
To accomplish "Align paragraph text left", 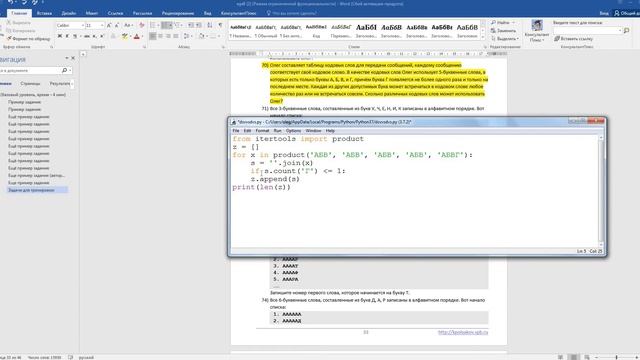I will click(x=153, y=36).
